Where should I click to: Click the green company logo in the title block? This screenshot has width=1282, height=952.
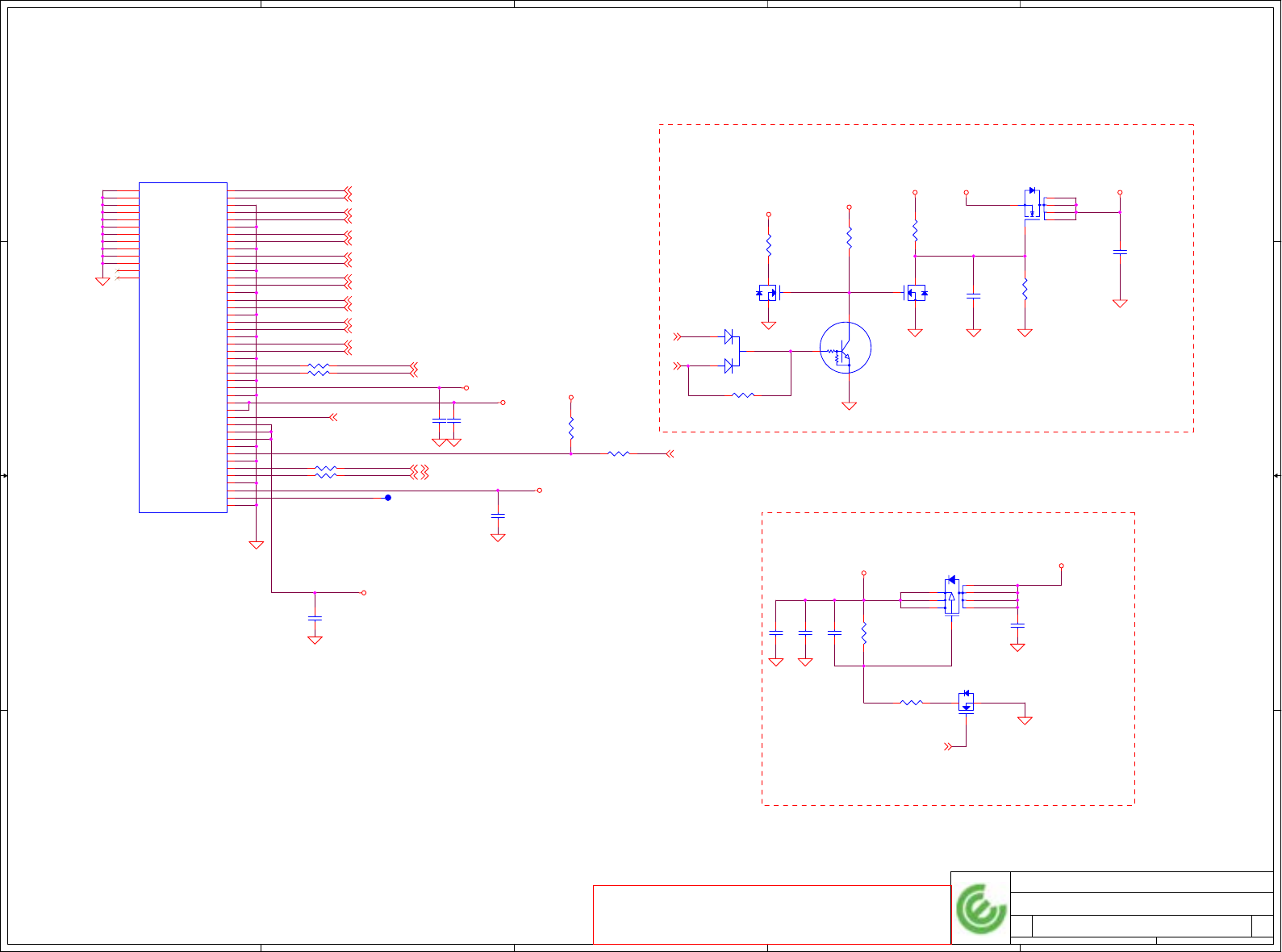(x=981, y=908)
